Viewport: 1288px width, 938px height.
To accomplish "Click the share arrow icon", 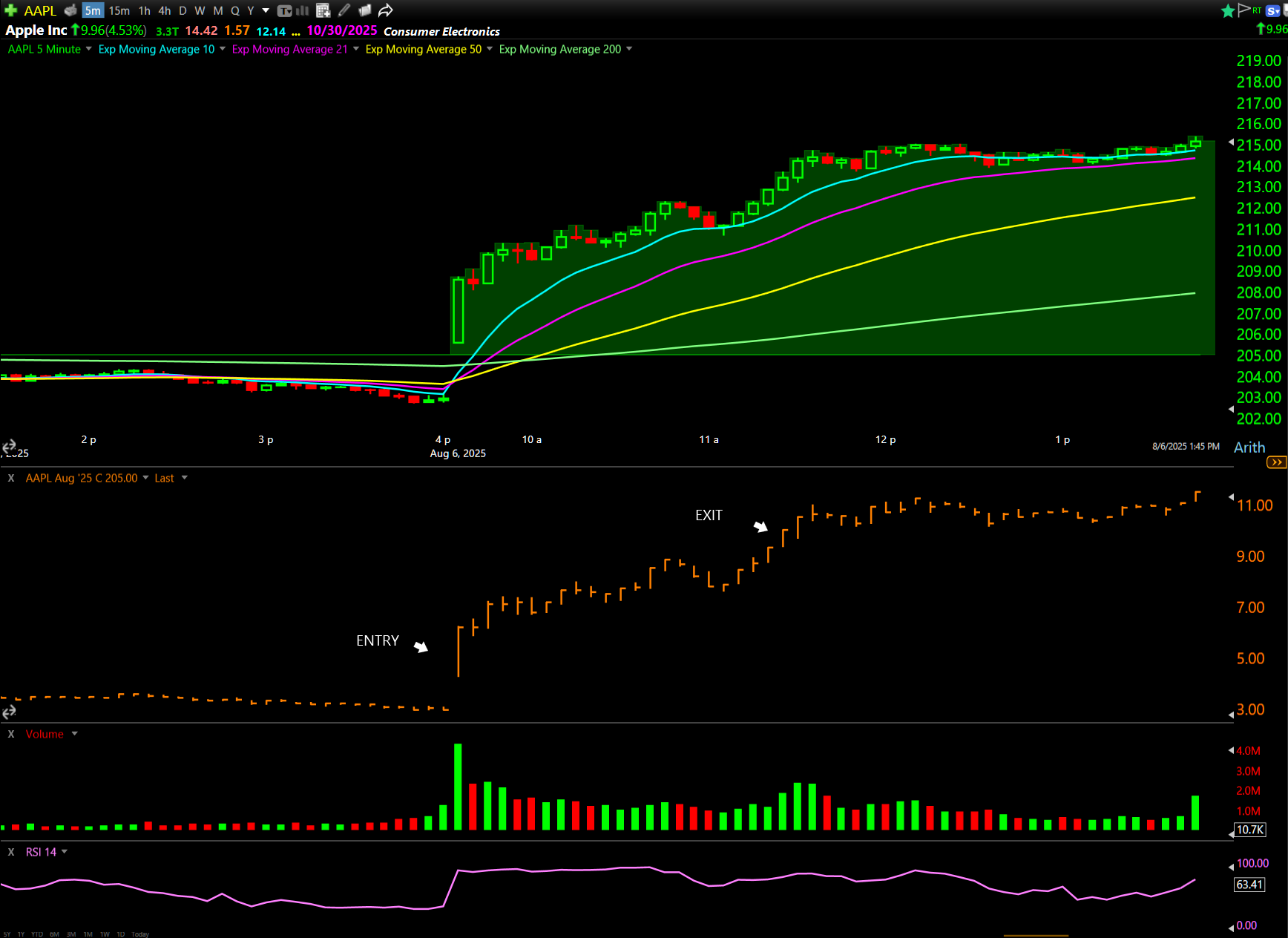I will coord(386,10).
